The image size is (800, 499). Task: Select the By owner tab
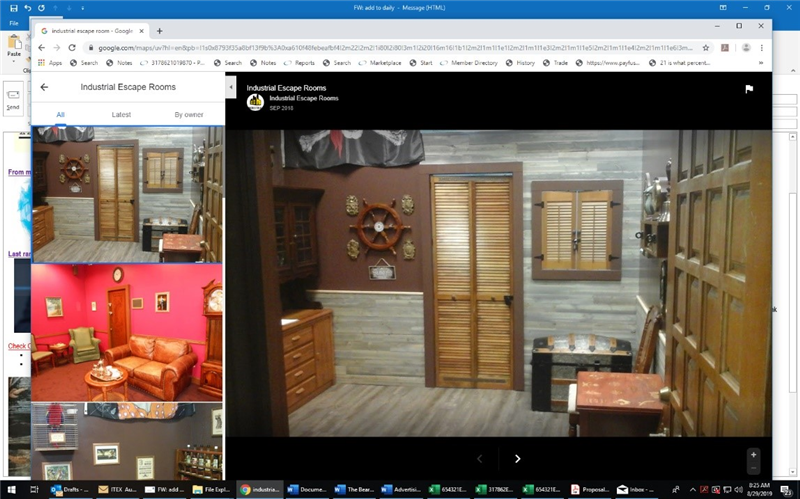point(188,115)
